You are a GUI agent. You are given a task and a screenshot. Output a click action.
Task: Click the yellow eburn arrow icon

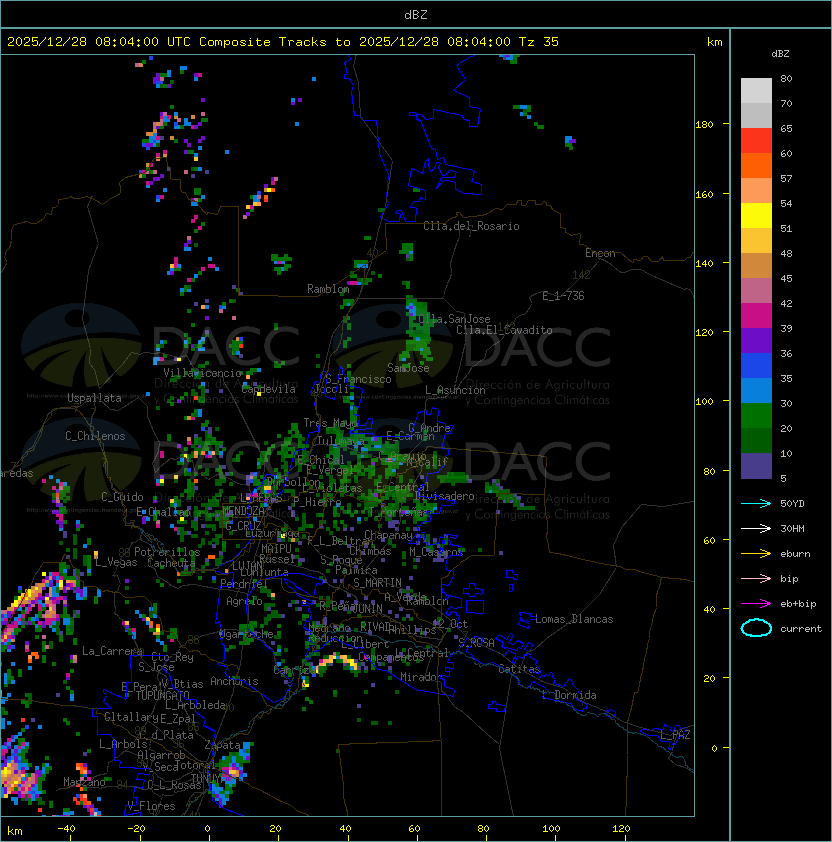pos(756,554)
